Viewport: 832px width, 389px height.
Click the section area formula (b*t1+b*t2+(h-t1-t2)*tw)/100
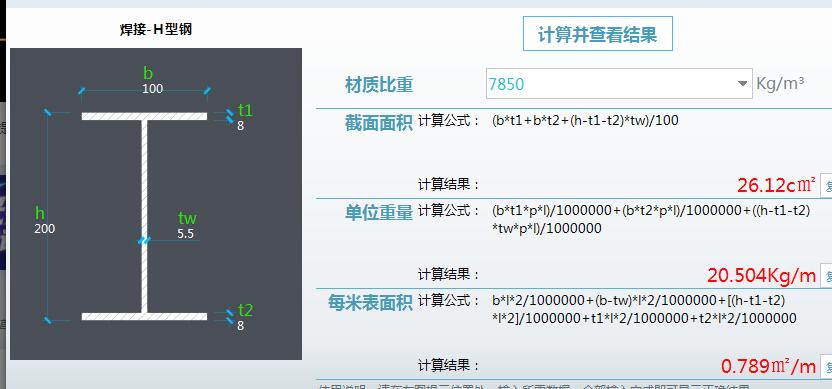tap(585, 120)
